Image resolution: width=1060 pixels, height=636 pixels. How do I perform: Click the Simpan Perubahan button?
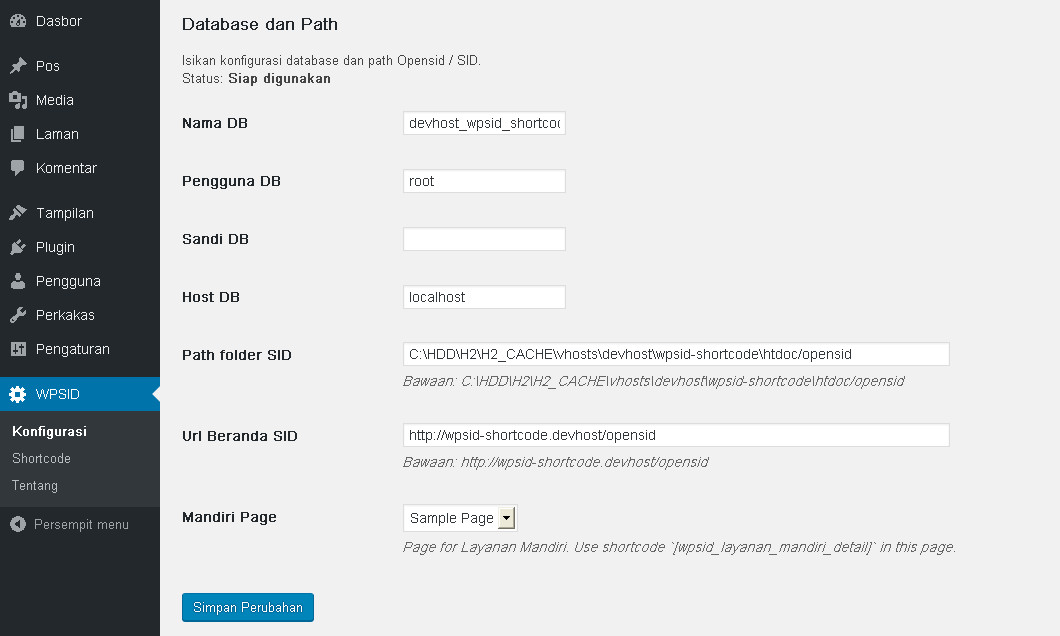tap(247, 607)
